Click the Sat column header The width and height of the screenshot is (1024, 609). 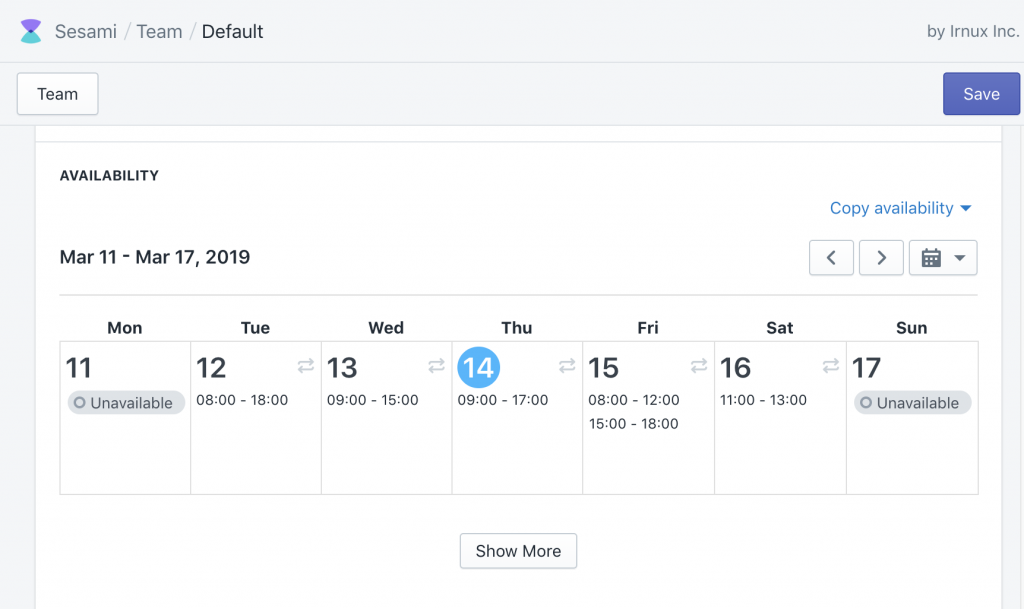pyautogui.click(x=780, y=328)
